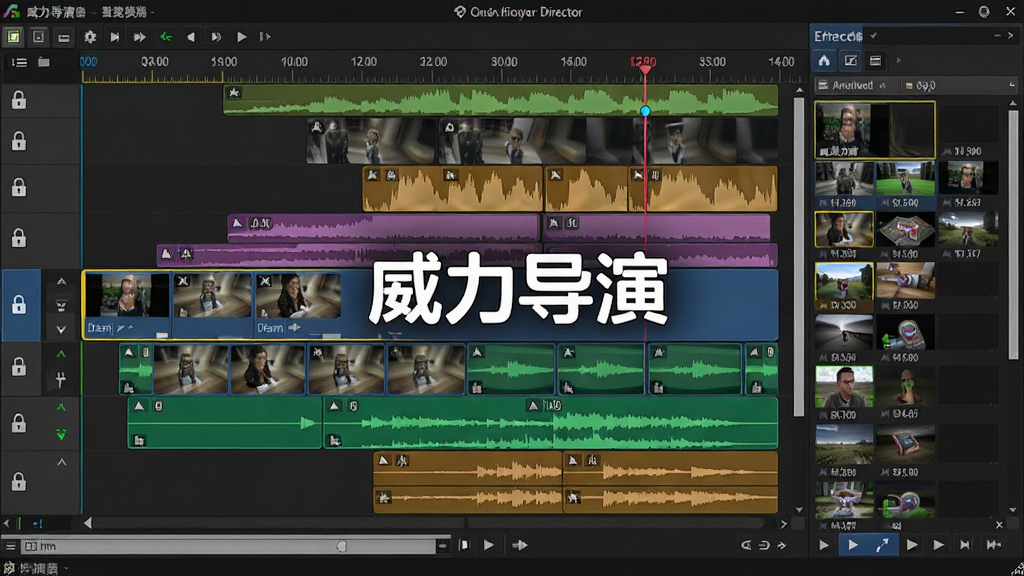Click the last preview control icon at the far right
This screenshot has height=576, width=1024.
pos(994,545)
